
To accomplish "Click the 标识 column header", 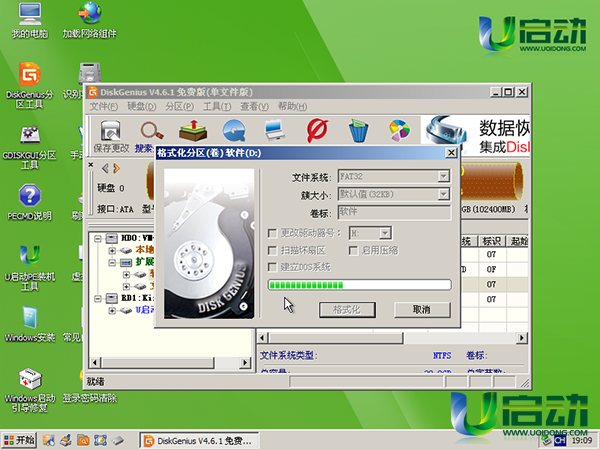I will click(x=492, y=241).
